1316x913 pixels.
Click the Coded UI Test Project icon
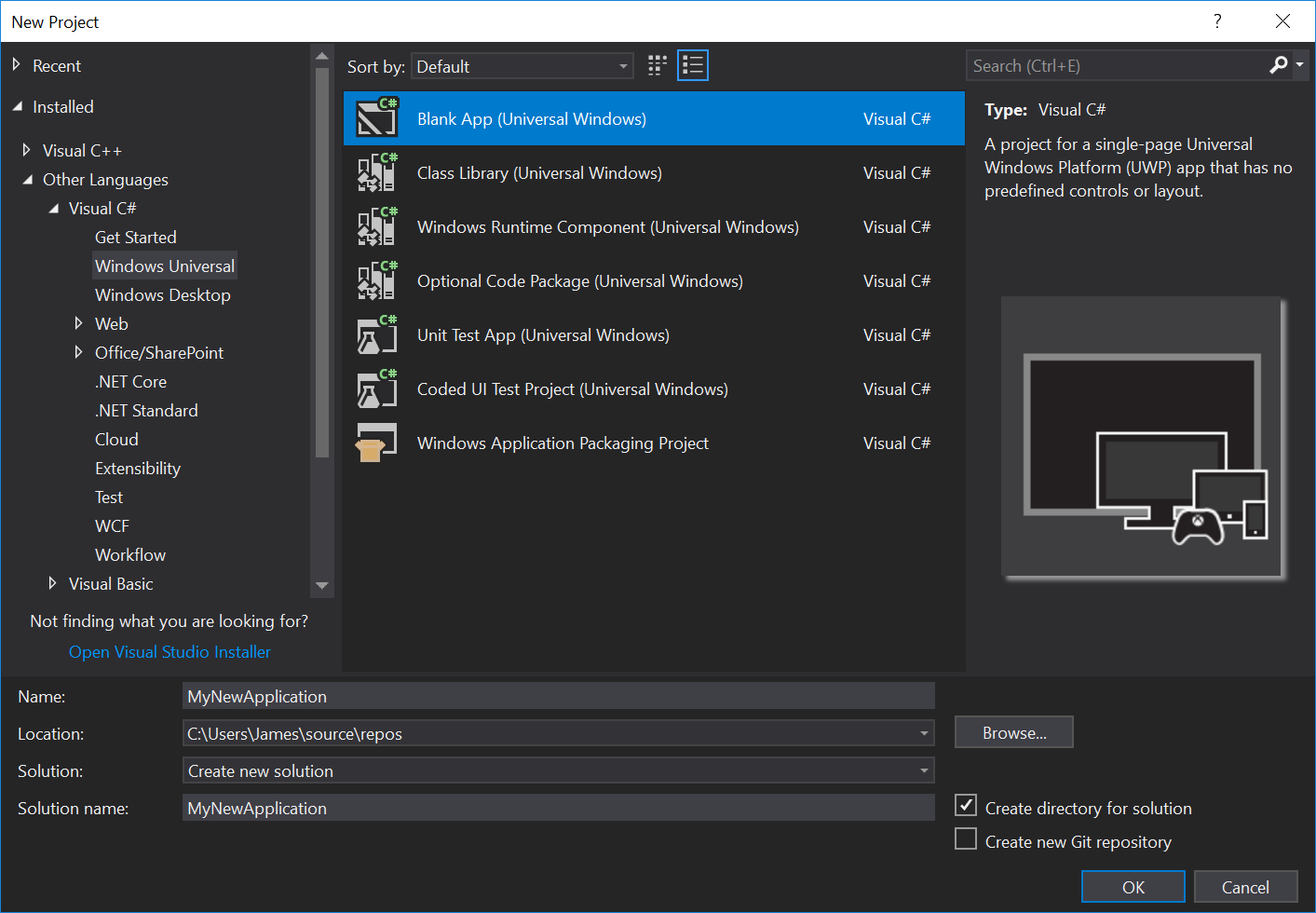pos(376,388)
